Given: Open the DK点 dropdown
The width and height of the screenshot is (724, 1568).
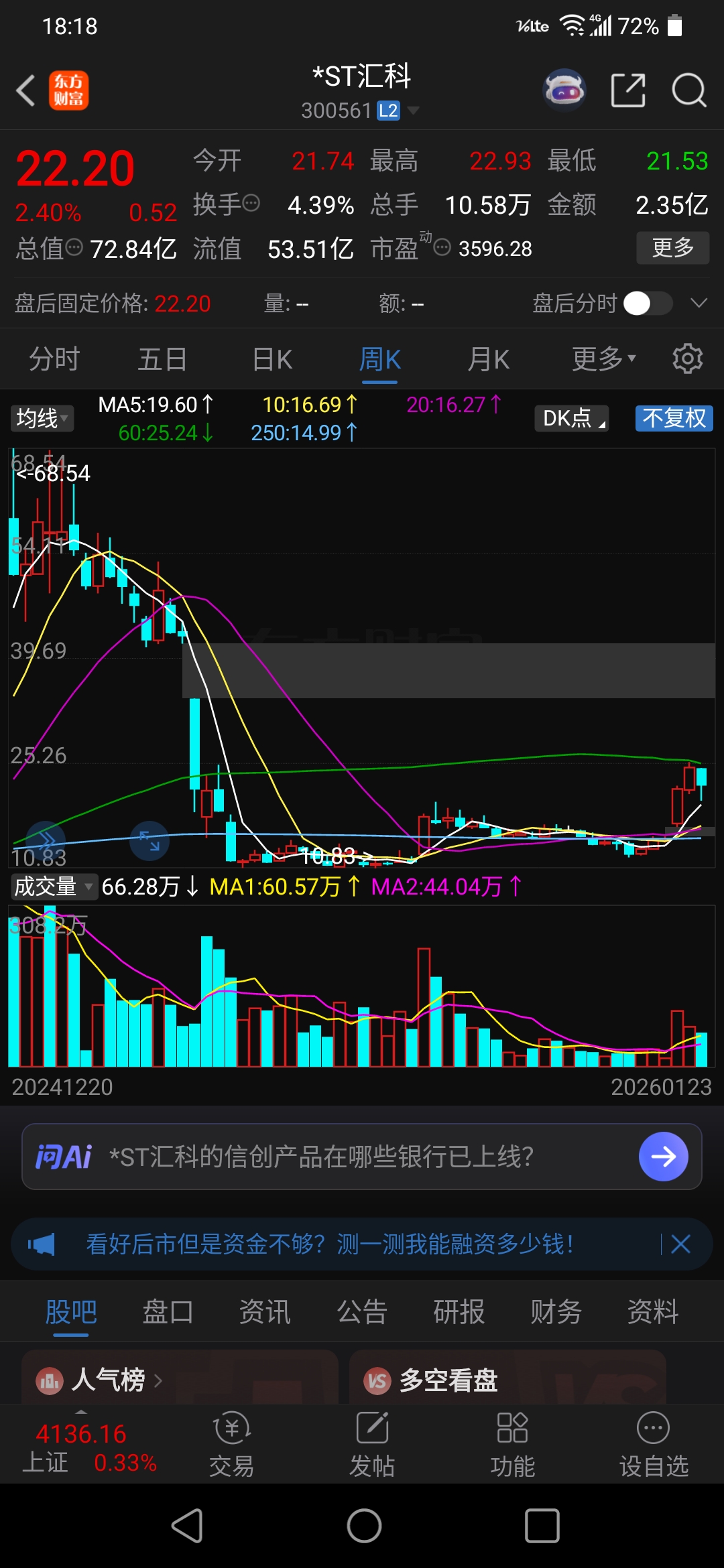Looking at the screenshot, I should pos(572,418).
